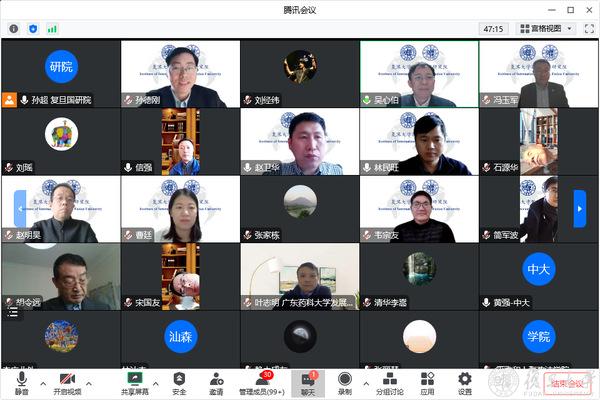The width and height of the screenshot is (600, 400).
Task: Open the grid view (宫格视图) dropdown
Action: coord(547,29)
